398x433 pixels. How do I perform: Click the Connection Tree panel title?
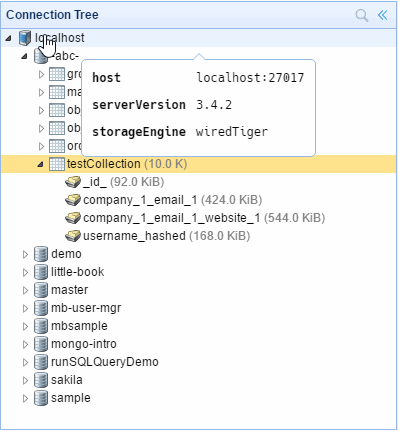tap(52, 15)
